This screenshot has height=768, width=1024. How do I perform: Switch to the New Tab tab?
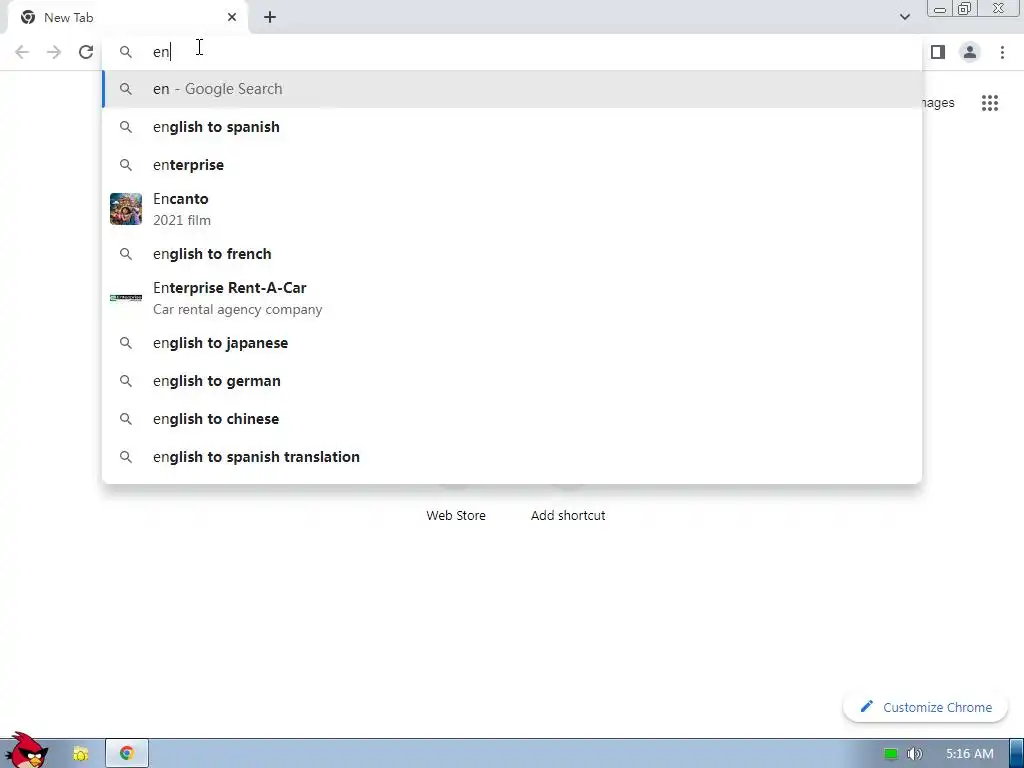(129, 18)
